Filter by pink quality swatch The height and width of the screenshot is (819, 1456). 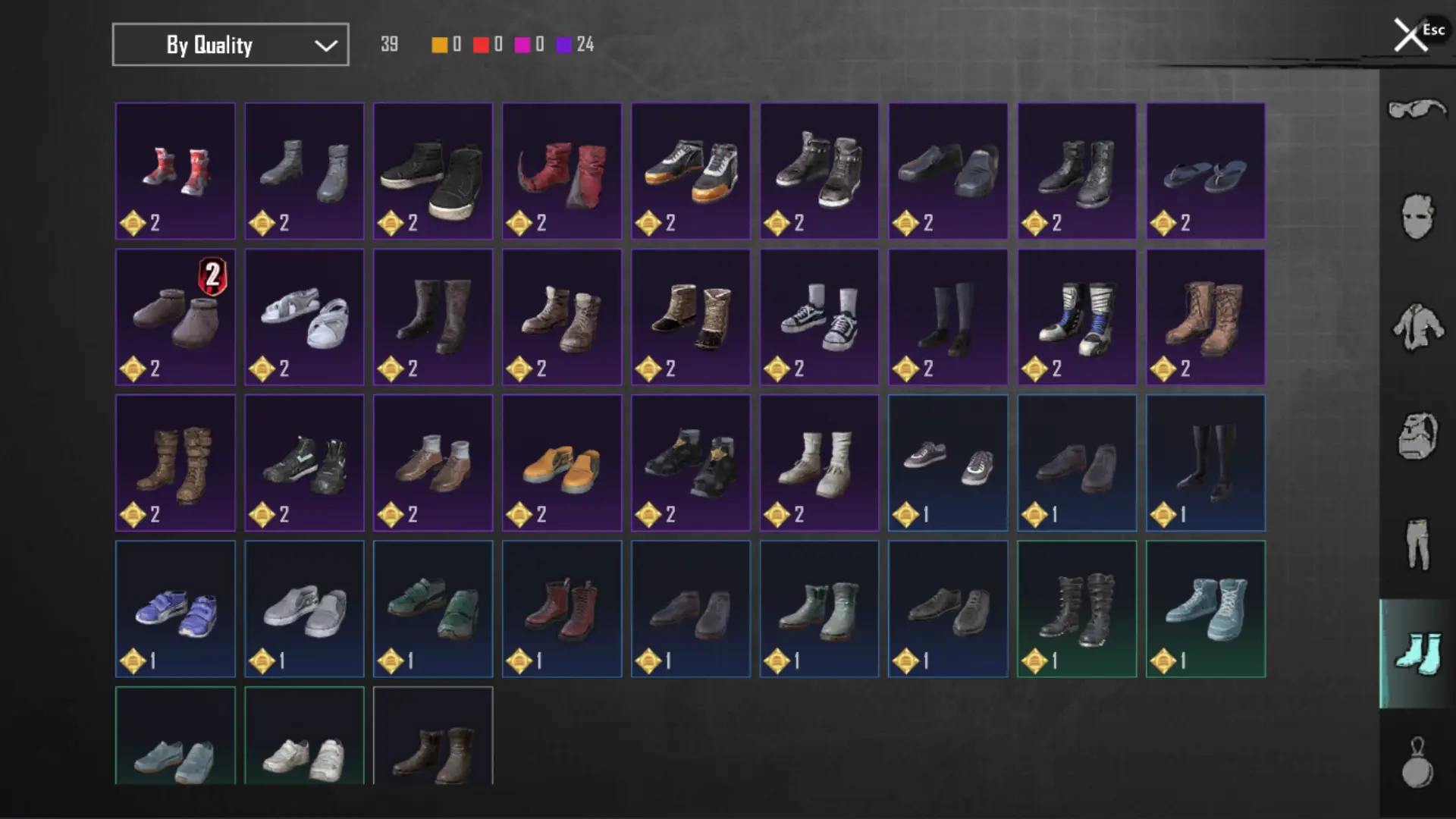coord(522,45)
